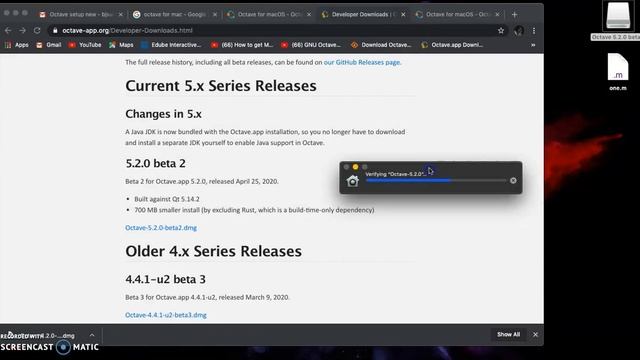Click the verifying progress bar
The width and height of the screenshot is (640, 360).
tap(436, 180)
